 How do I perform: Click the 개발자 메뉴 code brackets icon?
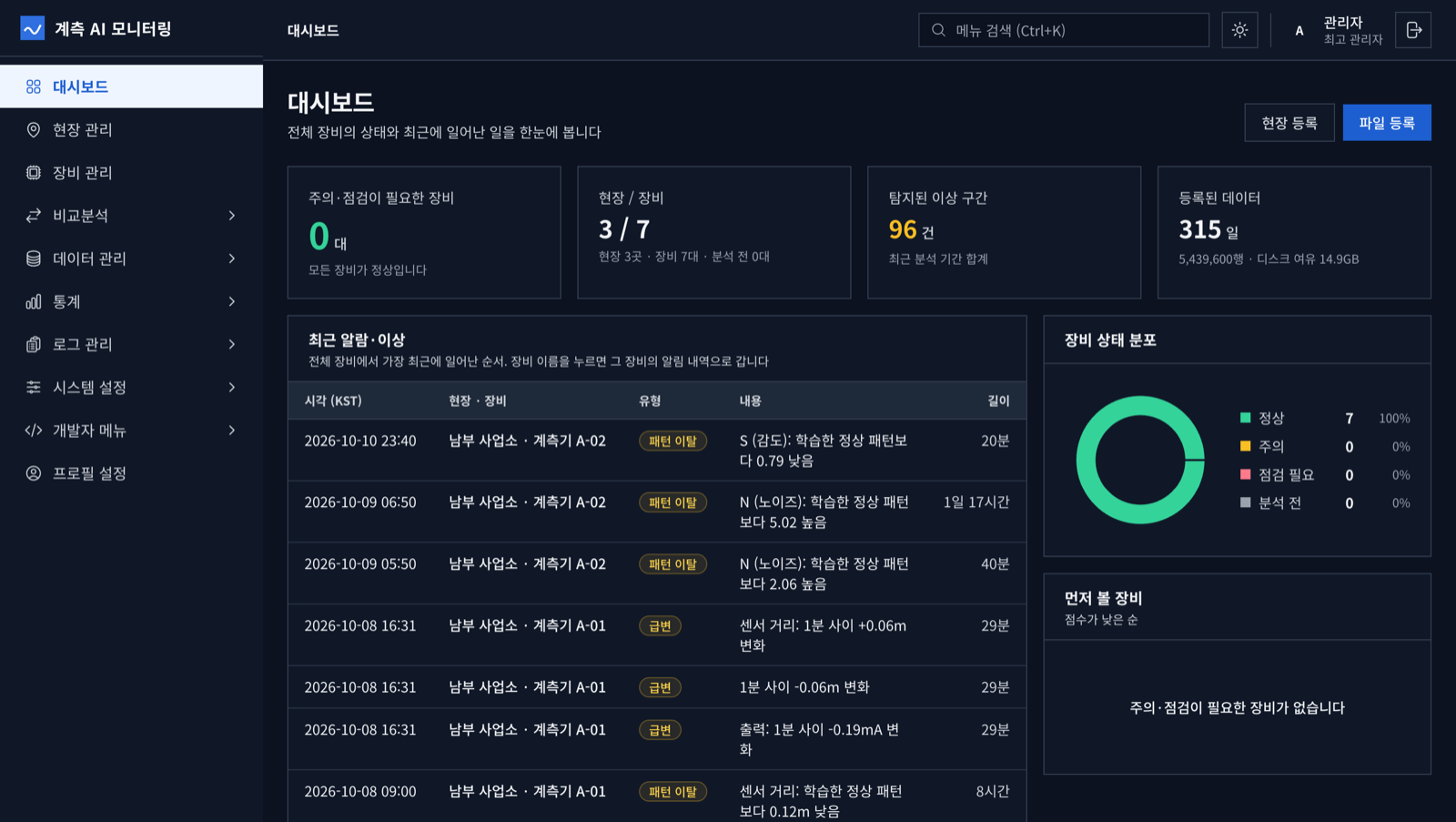(x=34, y=430)
